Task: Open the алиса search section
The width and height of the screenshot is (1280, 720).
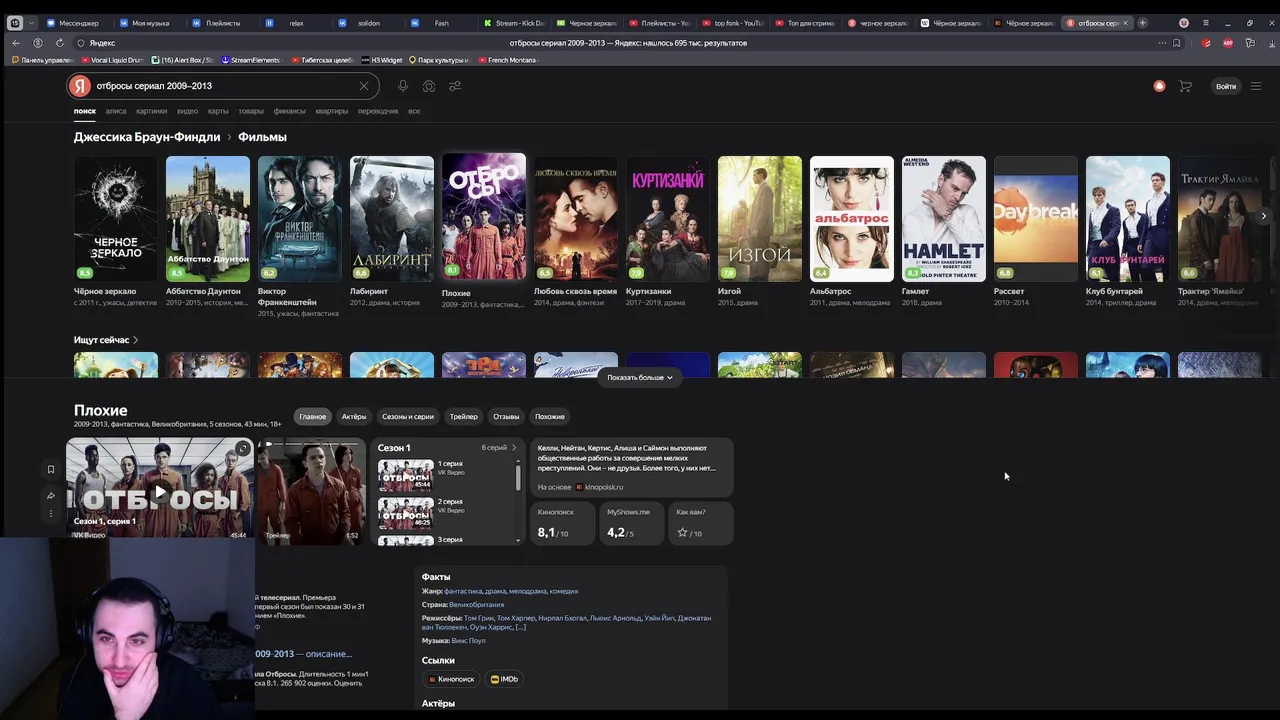Action: click(116, 111)
